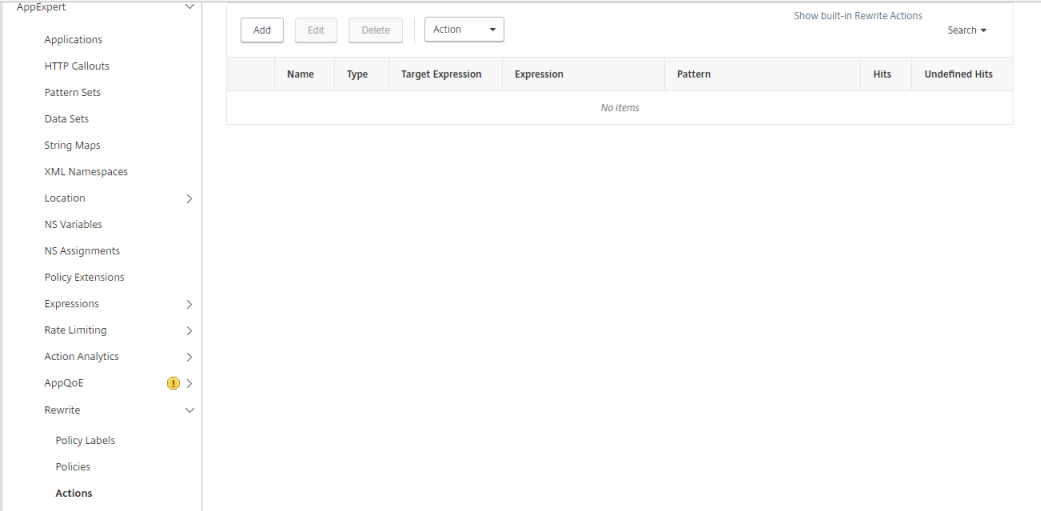The height and width of the screenshot is (511, 1041).
Task: Click the 'No items' table message
Action: pyautogui.click(x=619, y=108)
